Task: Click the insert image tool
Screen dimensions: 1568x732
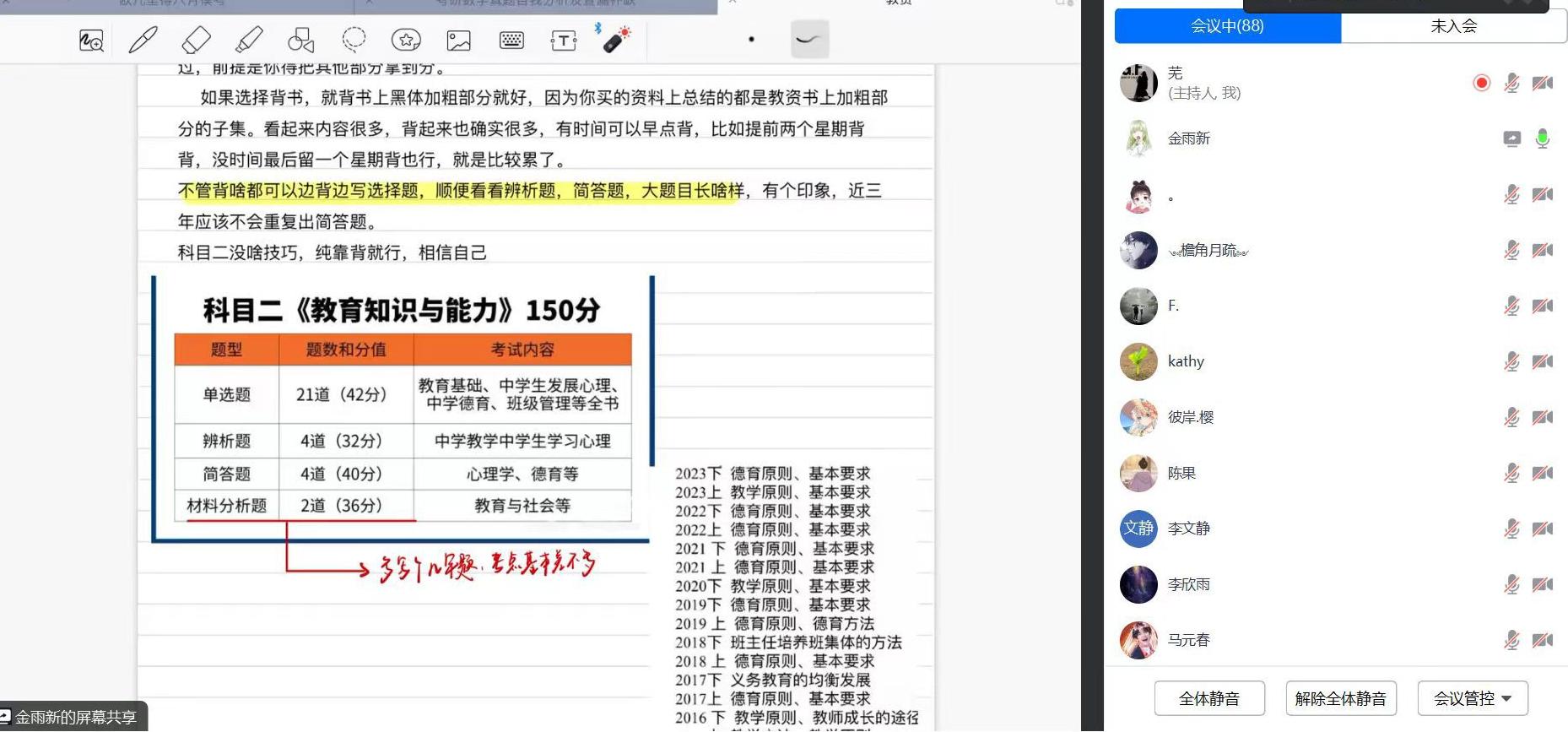Action: pyautogui.click(x=458, y=40)
